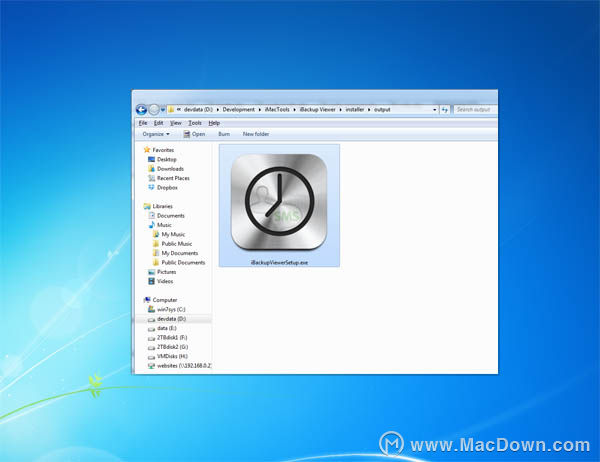Open win7sys (C:) drive
Screen dimensions: 600x462
[171, 309]
